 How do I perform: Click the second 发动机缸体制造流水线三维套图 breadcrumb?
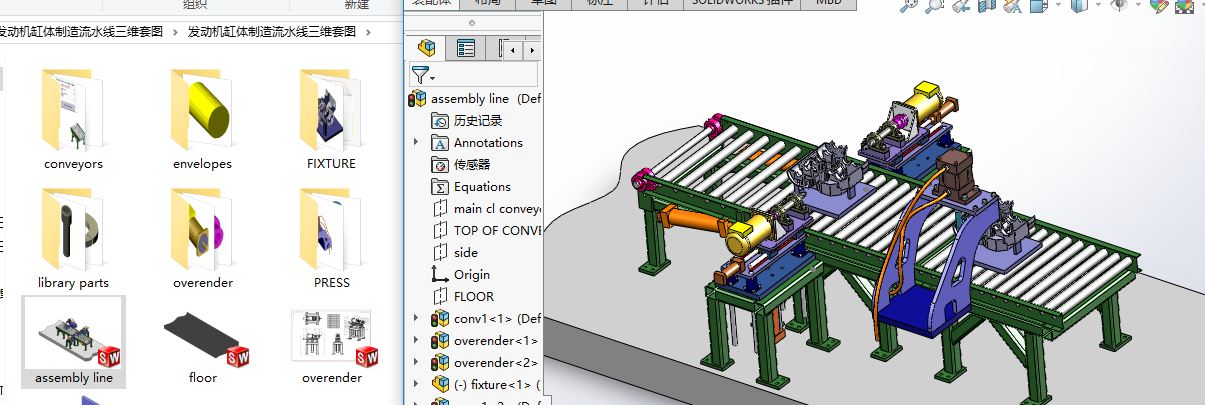pos(272,31)
